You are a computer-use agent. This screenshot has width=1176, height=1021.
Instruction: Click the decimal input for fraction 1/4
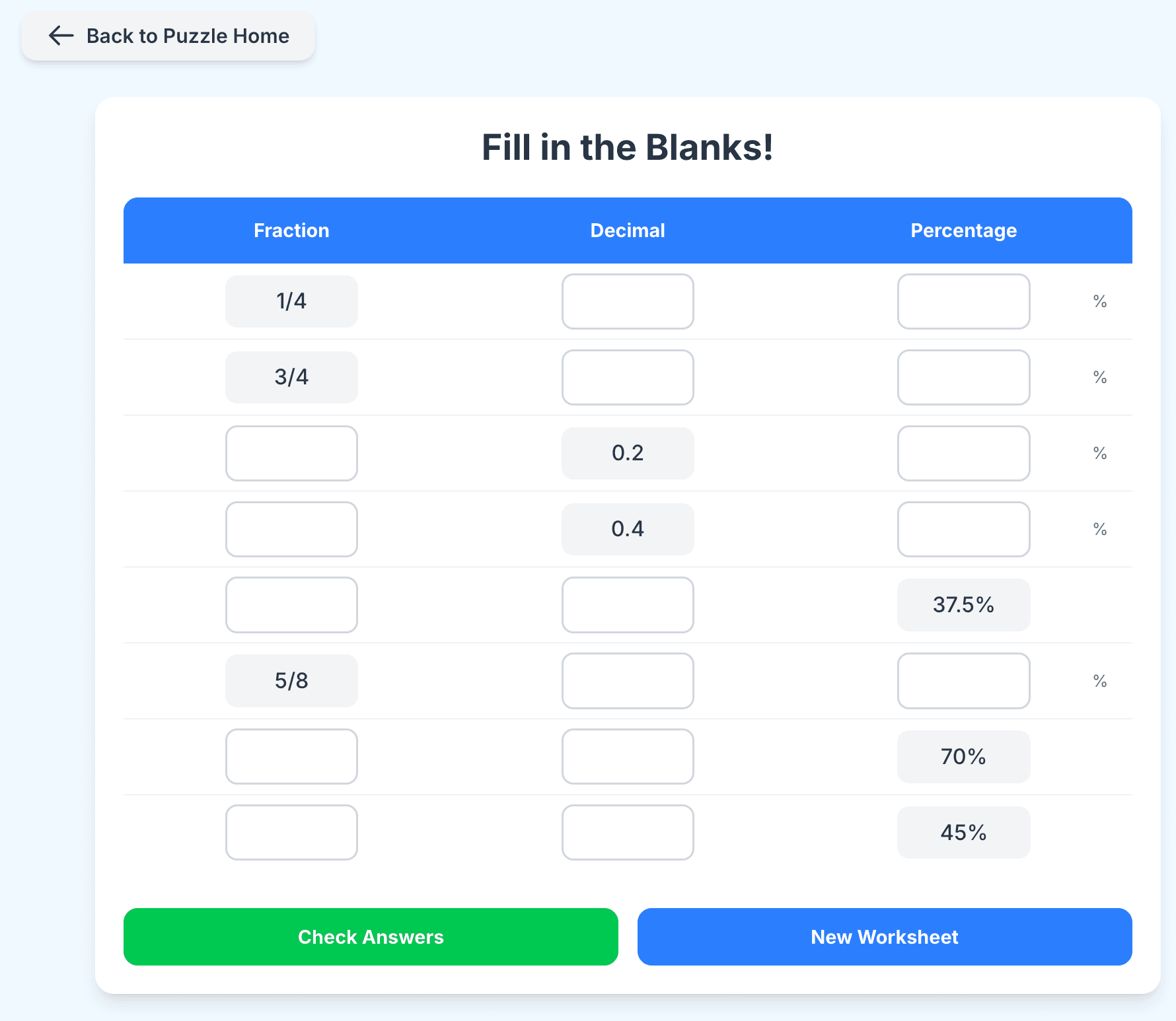point(628,301)
